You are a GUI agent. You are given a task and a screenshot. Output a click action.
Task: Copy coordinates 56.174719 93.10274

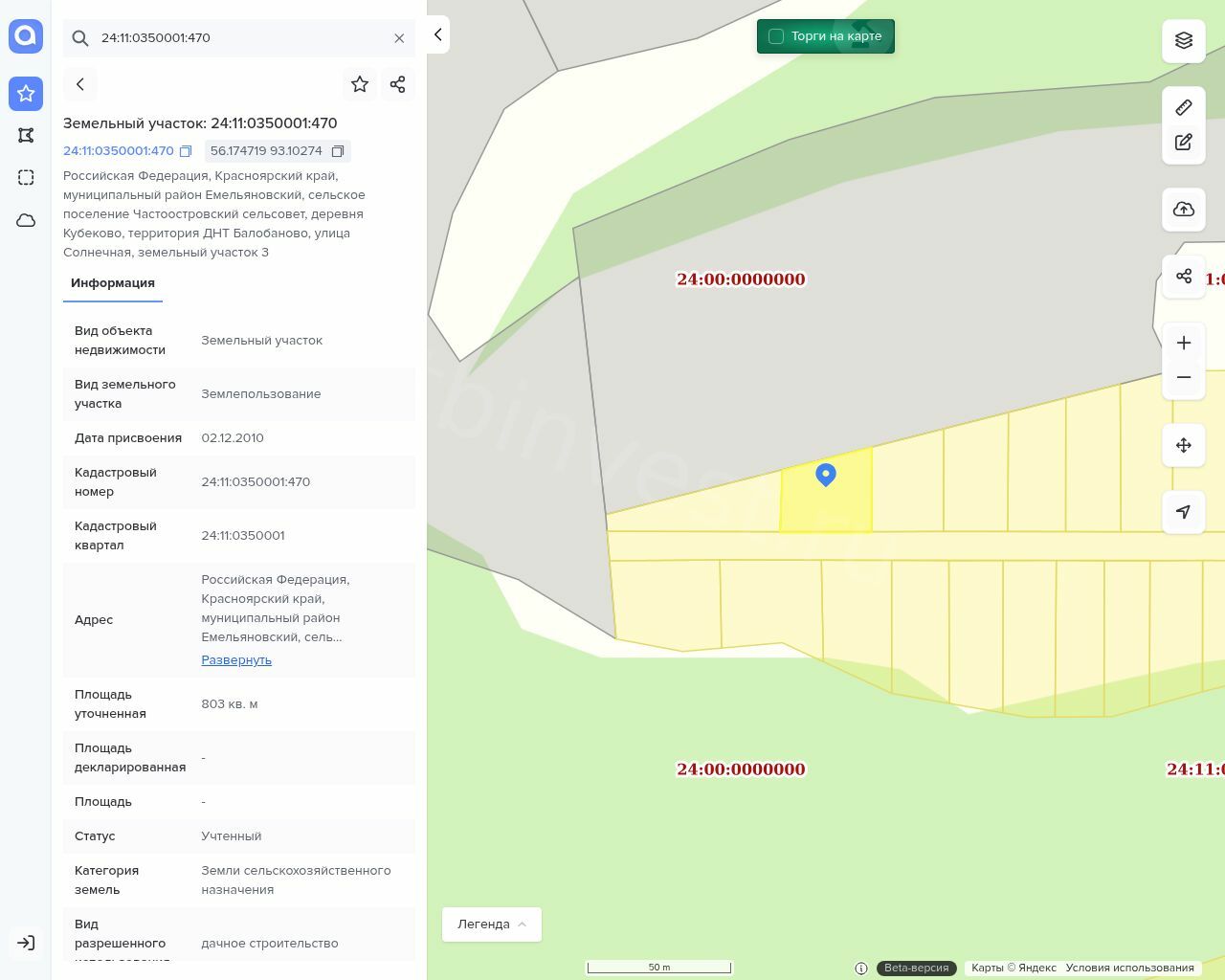pos(337,151)
